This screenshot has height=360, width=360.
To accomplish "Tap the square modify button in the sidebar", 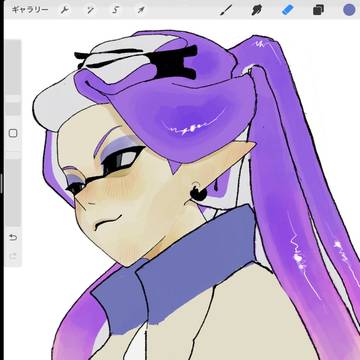I will (13, 133).
